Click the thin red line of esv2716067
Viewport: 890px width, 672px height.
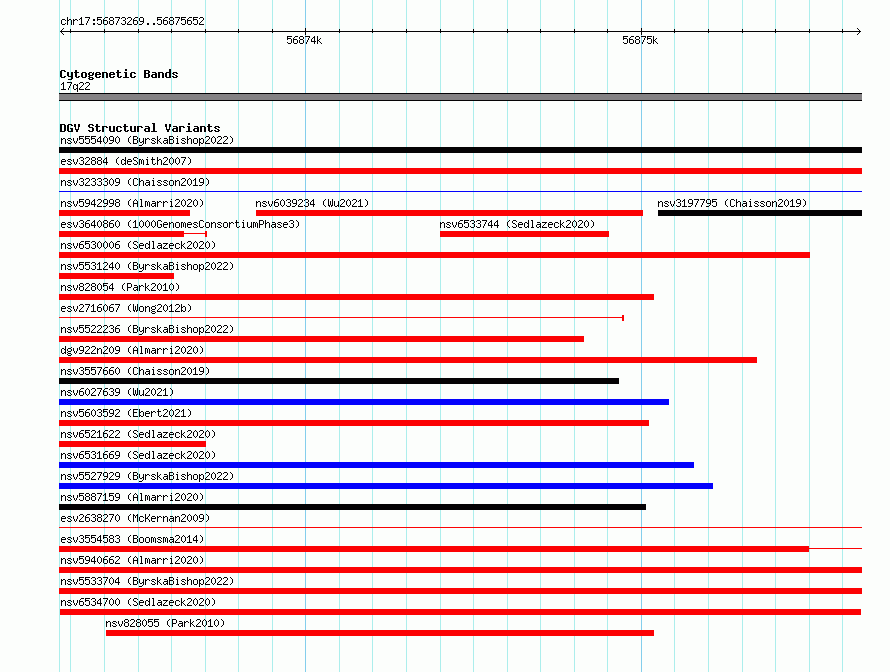point(342,318)
